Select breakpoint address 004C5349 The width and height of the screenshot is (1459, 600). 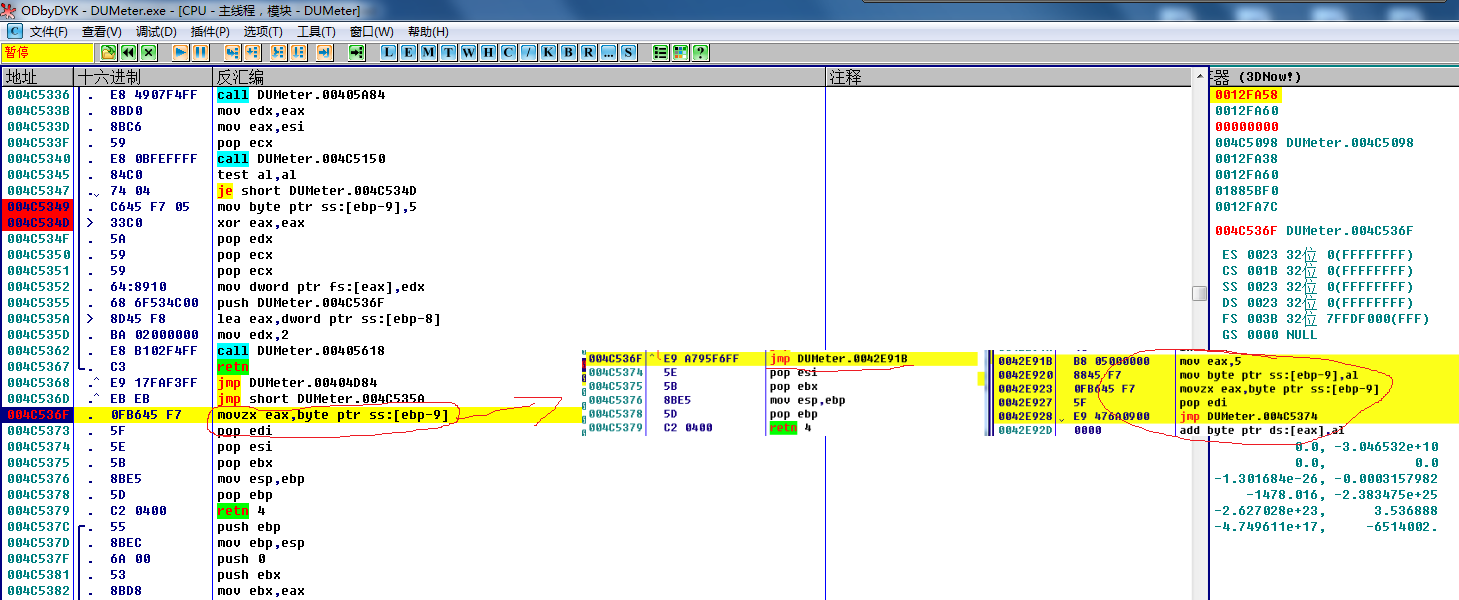(x=39, y=207)
